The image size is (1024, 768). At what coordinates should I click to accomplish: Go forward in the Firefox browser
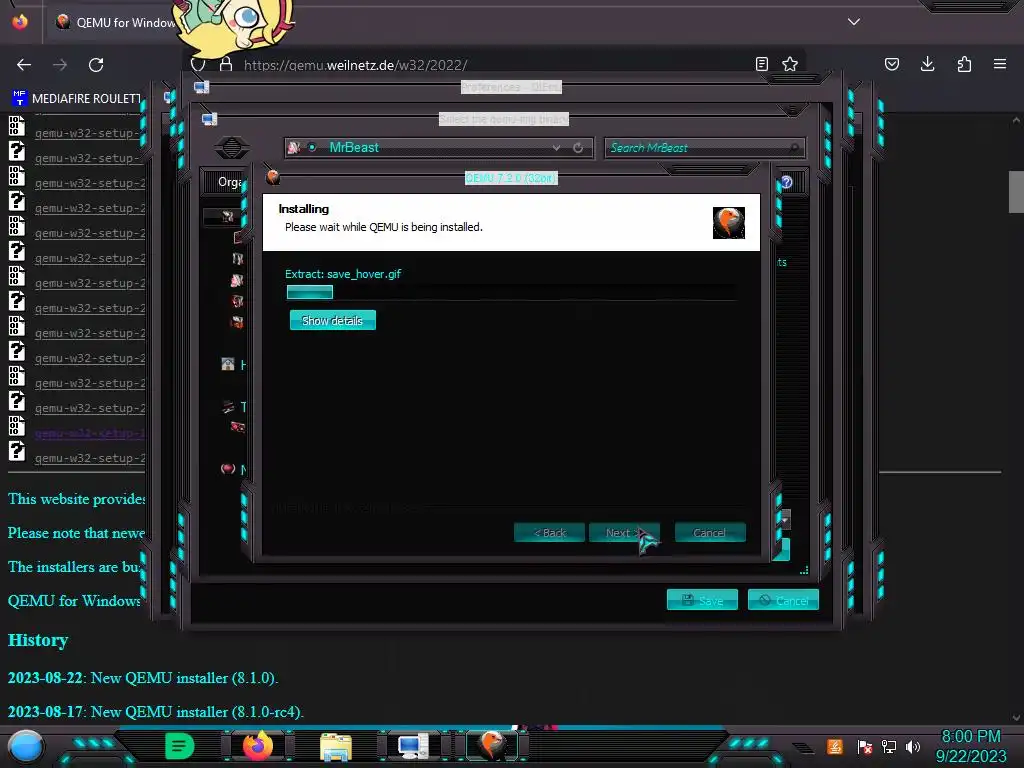(60, 65)
